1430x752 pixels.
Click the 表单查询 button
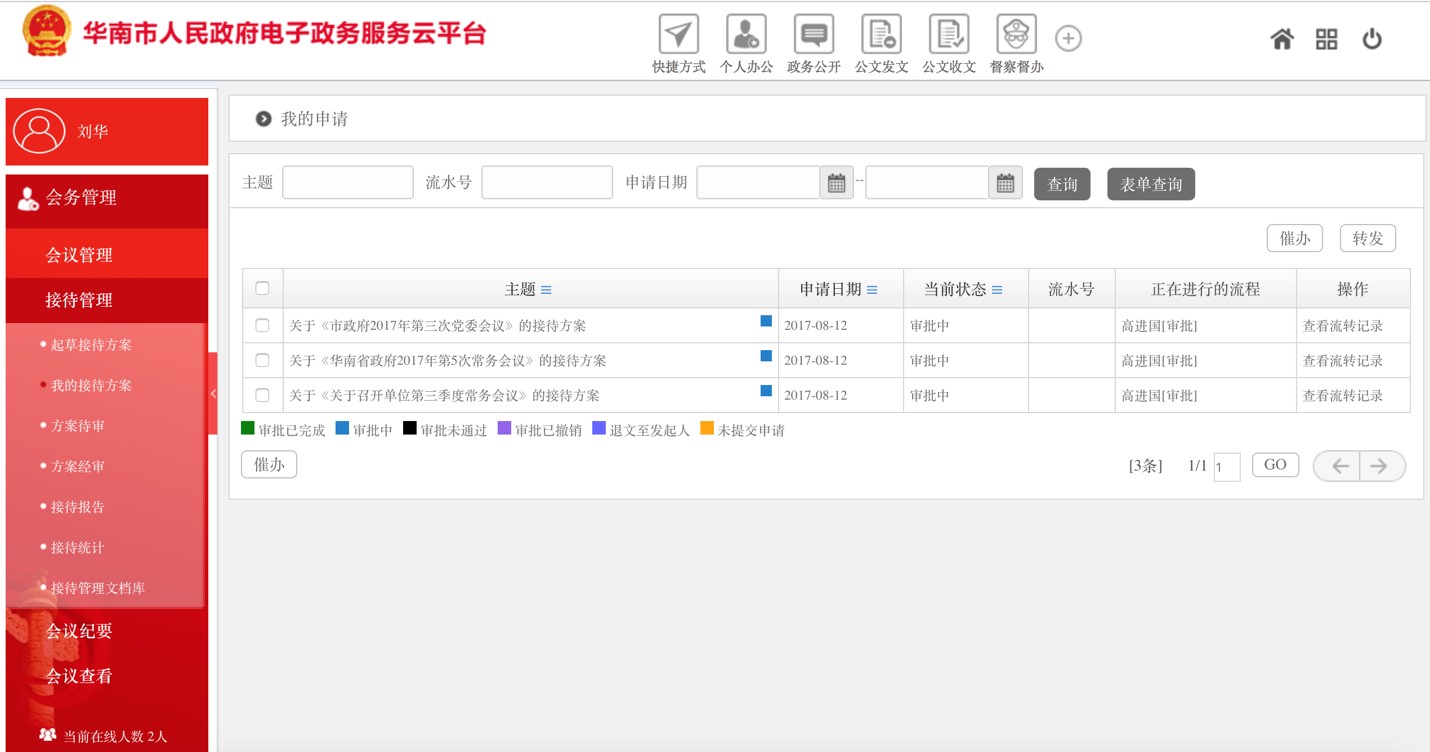click(1150, 184)
